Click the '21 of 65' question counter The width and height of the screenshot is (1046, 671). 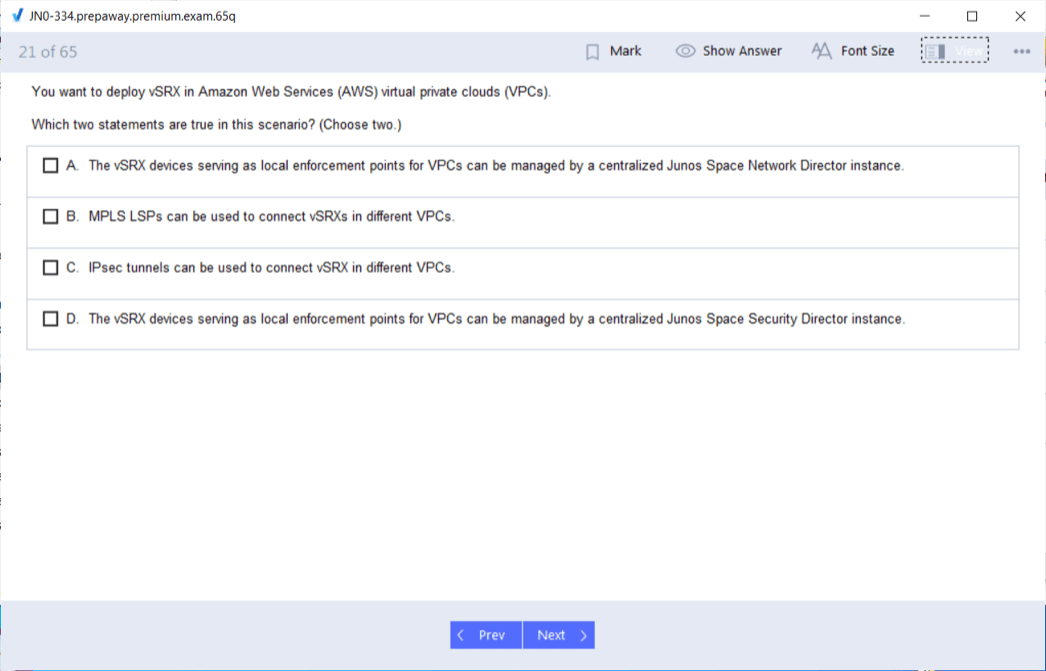click(x=48, y=52)
